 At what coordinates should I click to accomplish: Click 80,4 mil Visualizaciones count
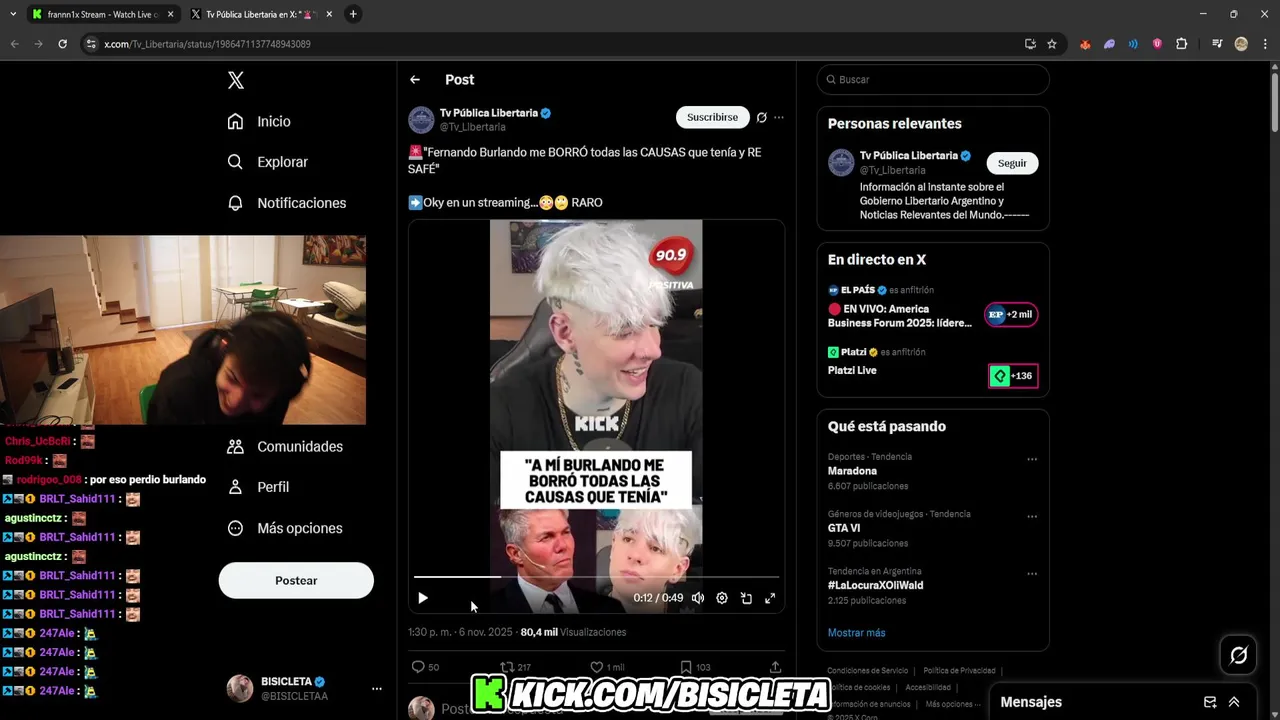coord(573,632)
